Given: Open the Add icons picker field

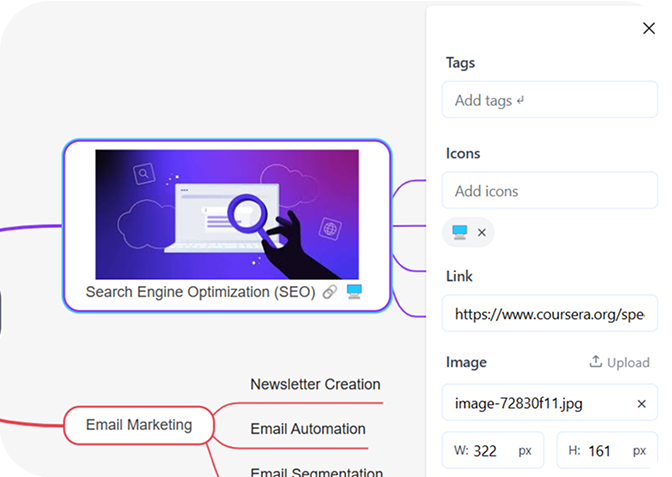Looking at the screenshot, I should pyautogui.click(x=549, y=191).
